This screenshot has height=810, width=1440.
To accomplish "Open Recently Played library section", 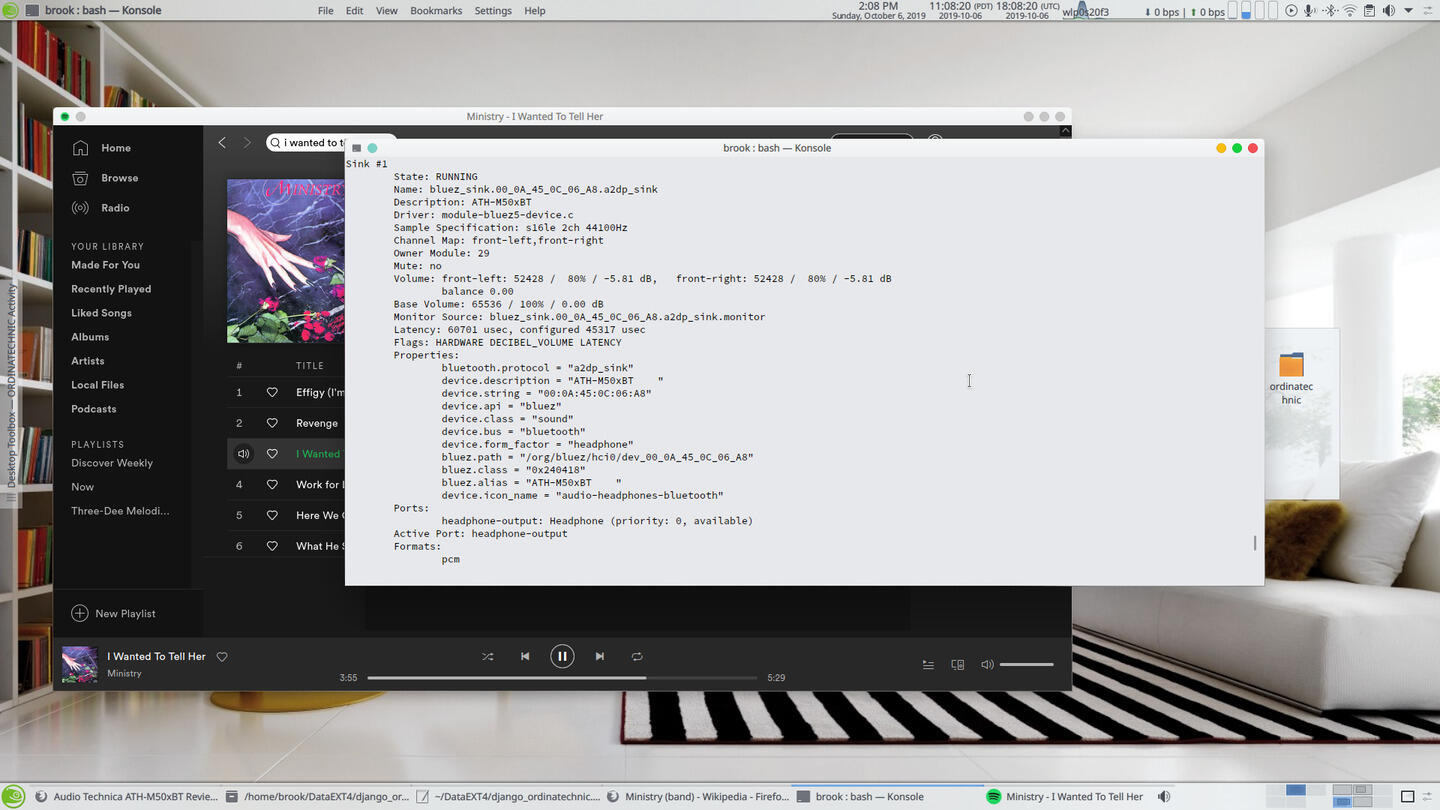I will click(111, 289).
